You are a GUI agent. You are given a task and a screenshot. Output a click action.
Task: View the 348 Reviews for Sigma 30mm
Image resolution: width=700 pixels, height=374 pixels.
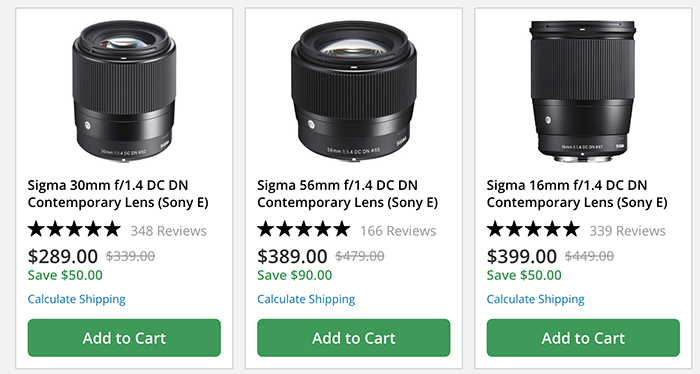click(x=168, y=231)
